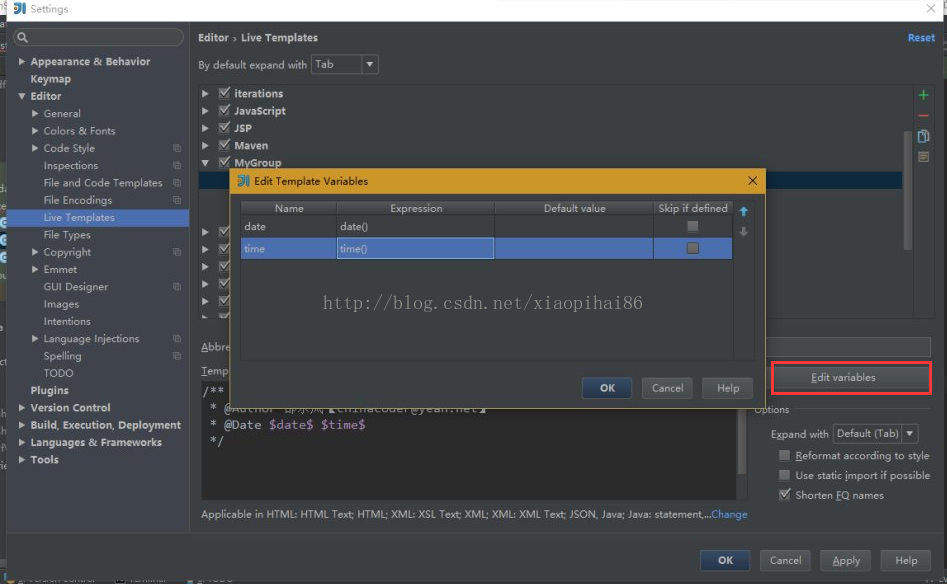Viewport: 947px width, 584px height.
Task: Toggle Skip if defined for time variable
Action: 692,248
